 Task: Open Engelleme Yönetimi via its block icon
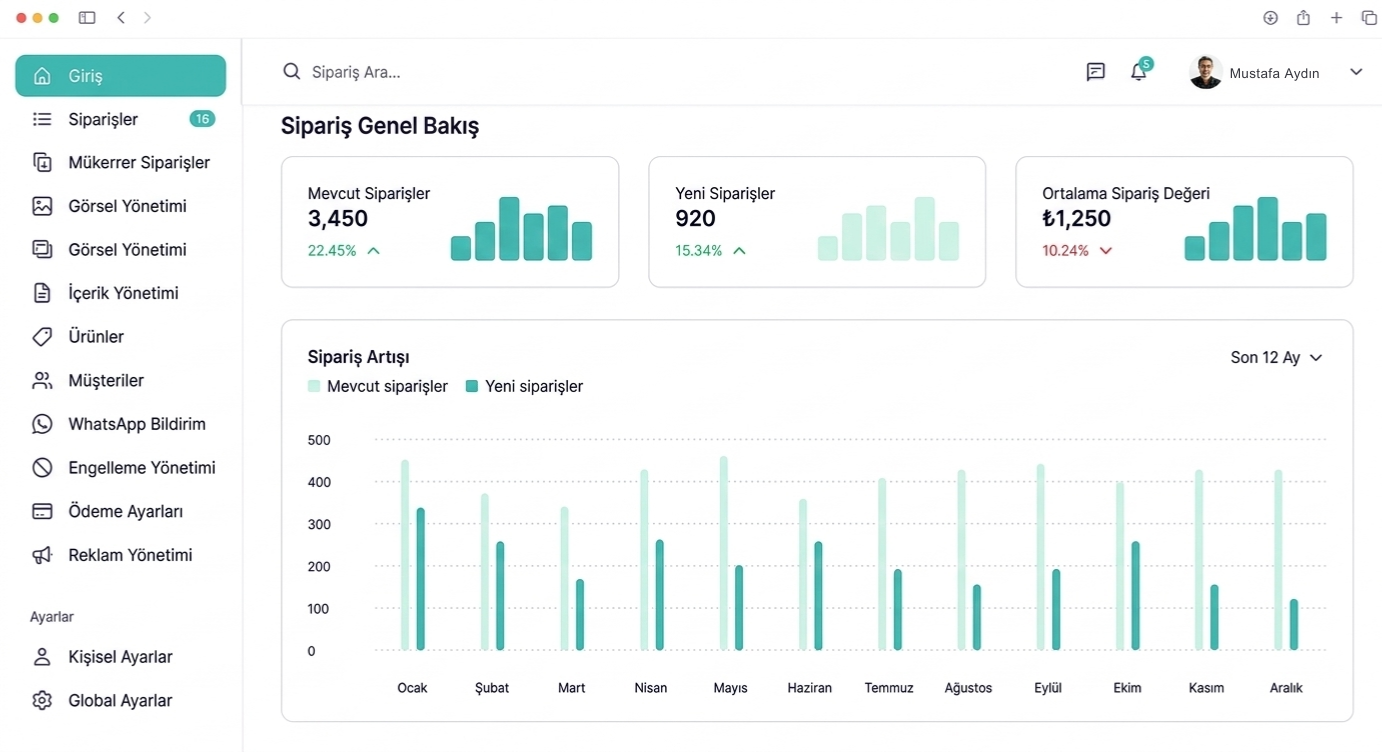[42, 468]
